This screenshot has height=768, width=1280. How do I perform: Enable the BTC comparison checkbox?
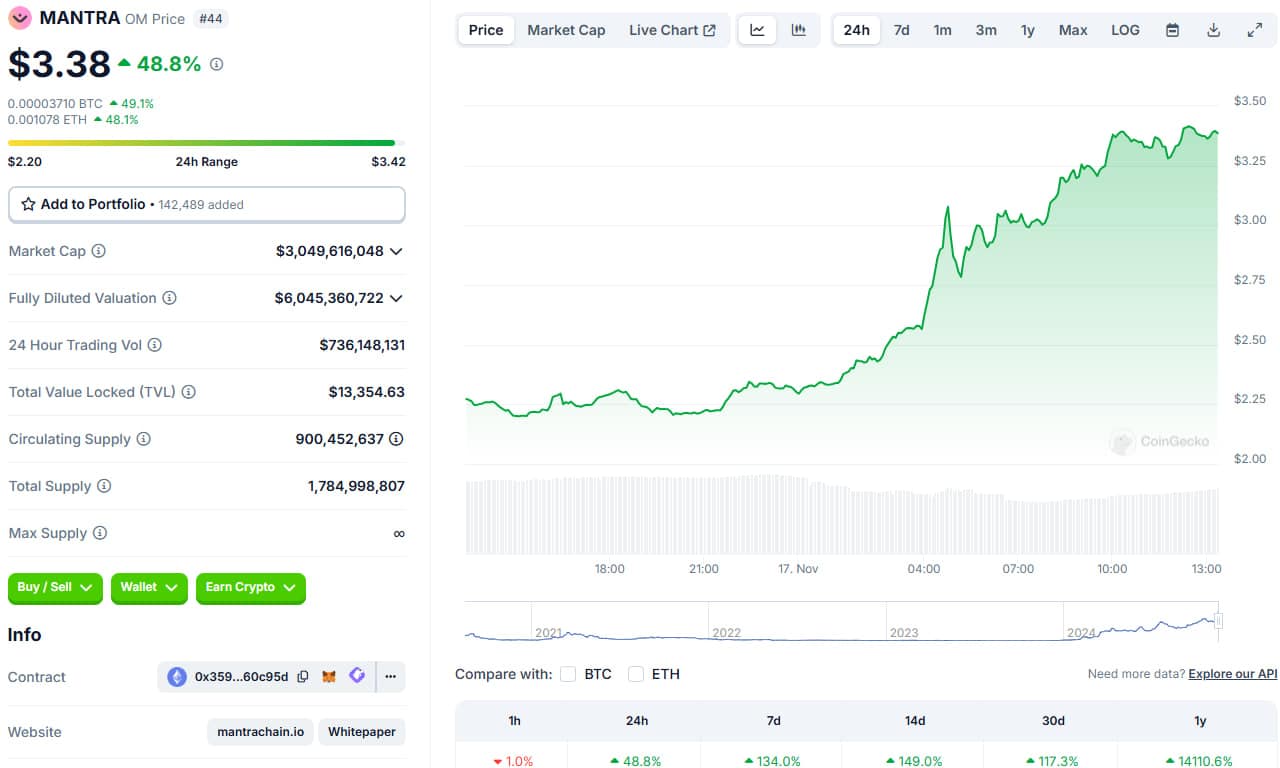click(x=568, y=674)
